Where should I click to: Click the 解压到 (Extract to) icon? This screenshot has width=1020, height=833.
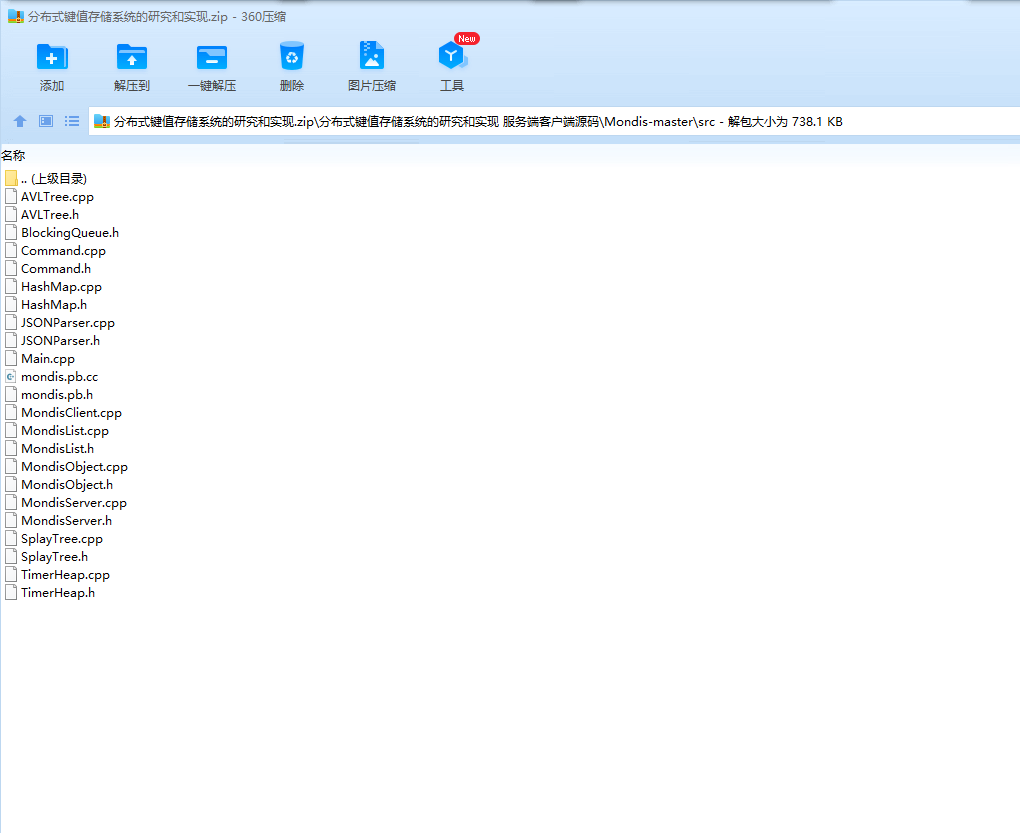click(132, 57)
